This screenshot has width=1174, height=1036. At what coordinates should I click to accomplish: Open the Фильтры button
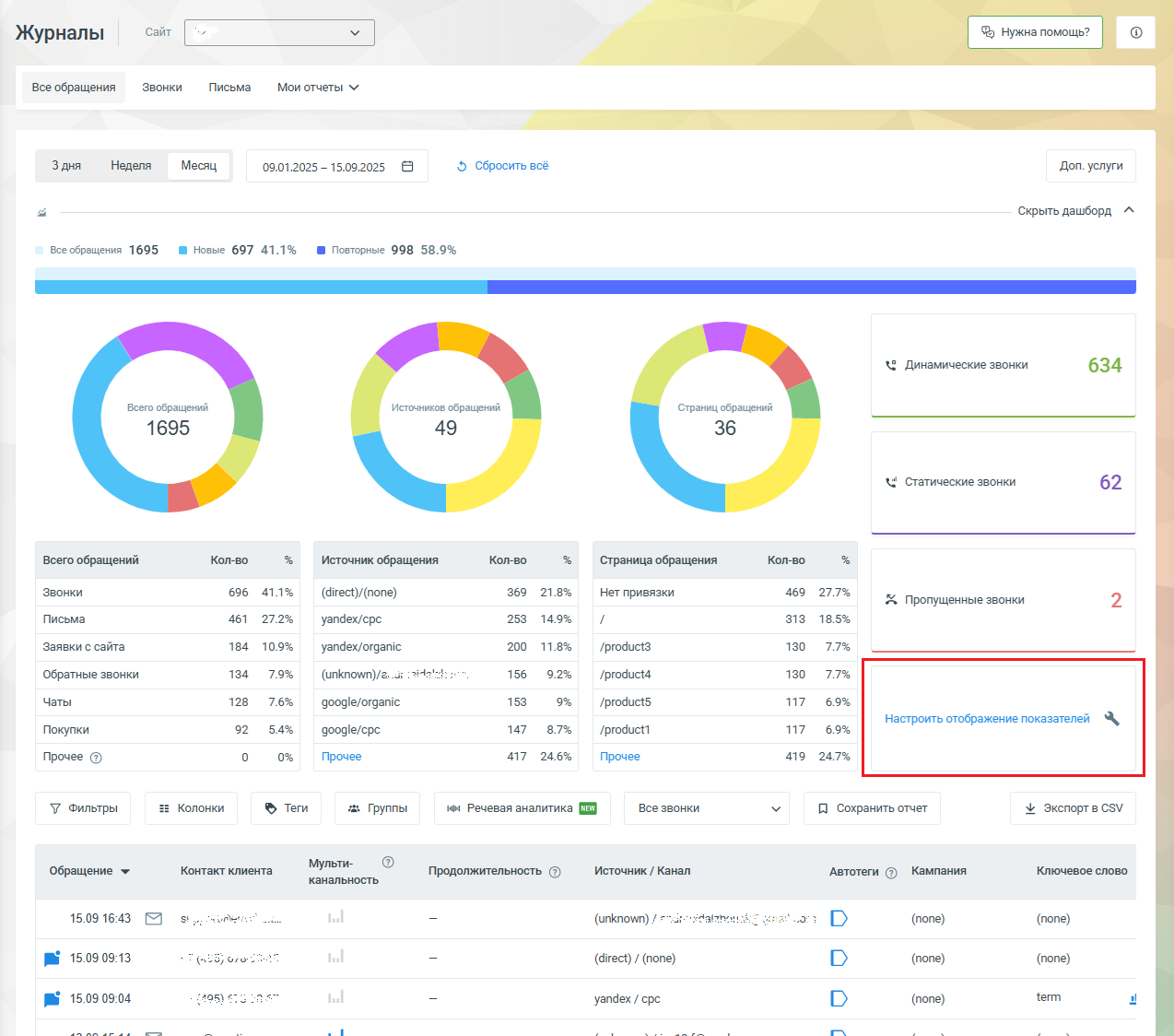point(83,808)
